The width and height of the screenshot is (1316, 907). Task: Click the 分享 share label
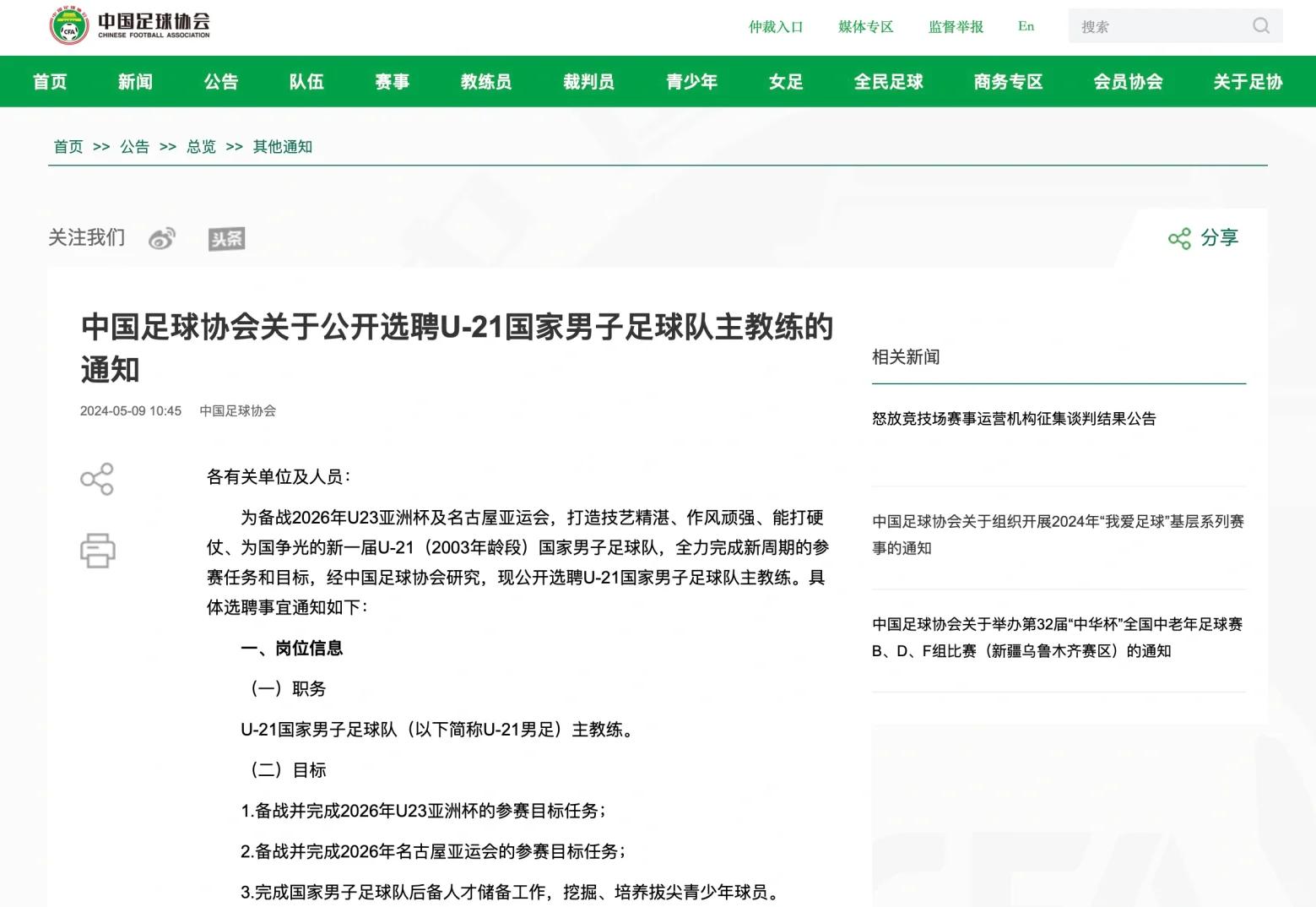1220,238
